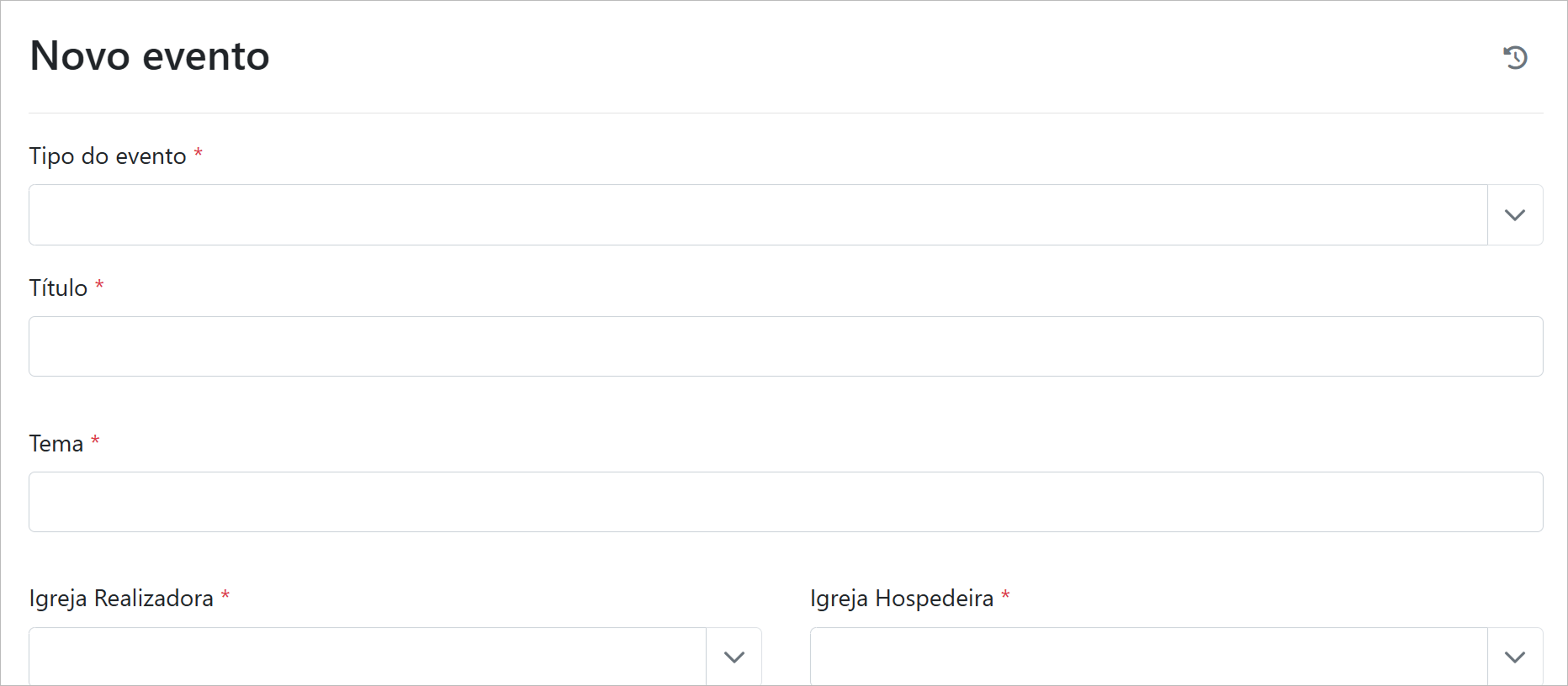Focus the Título text input
Image resolution: width=1568 pixels, height=686 pixels.
coord(786,346)
